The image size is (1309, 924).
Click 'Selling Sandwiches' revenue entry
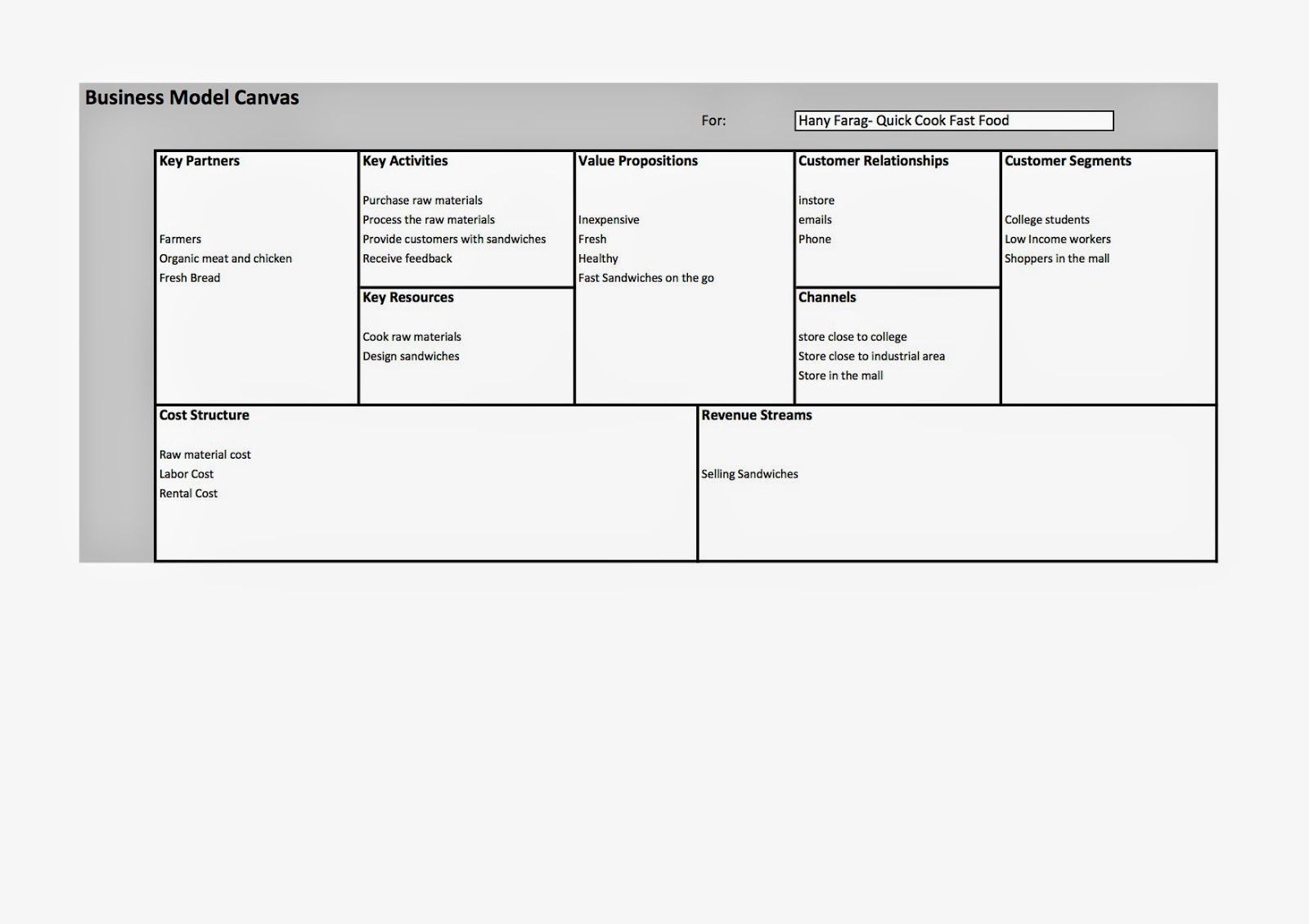(x=749, y=474)
